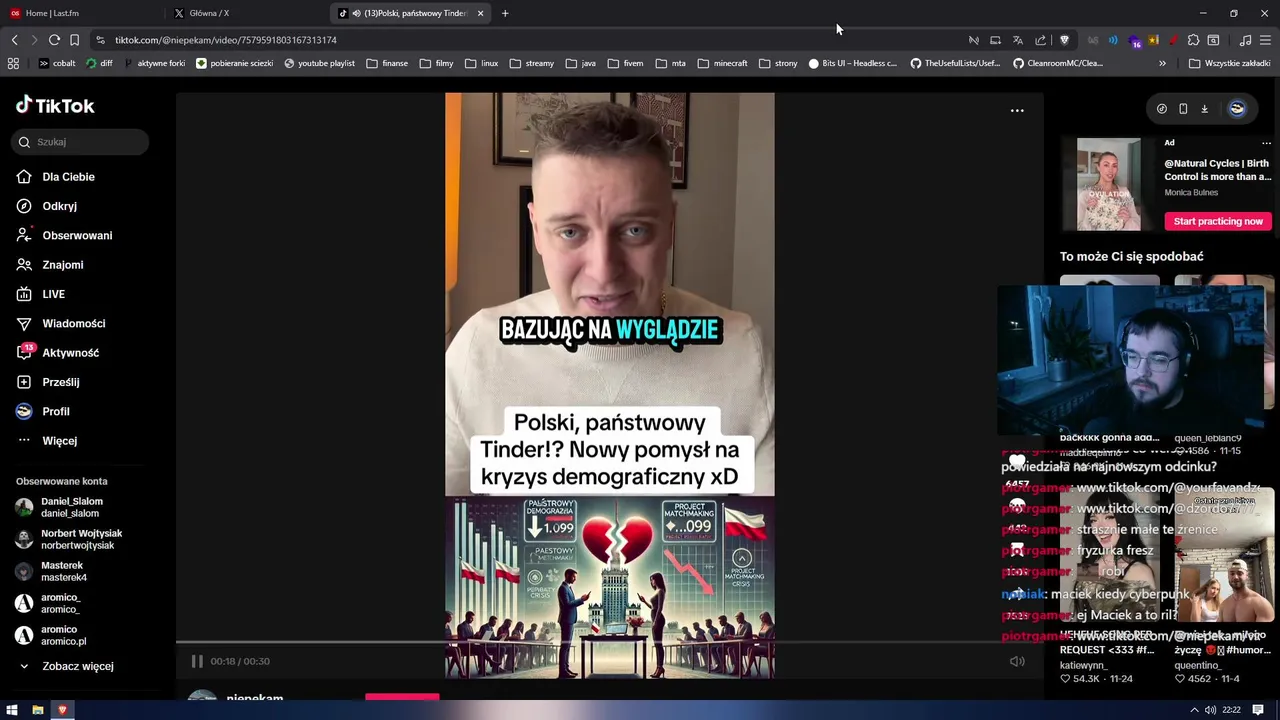Open browser hamburger main menu

[1266, 40]
